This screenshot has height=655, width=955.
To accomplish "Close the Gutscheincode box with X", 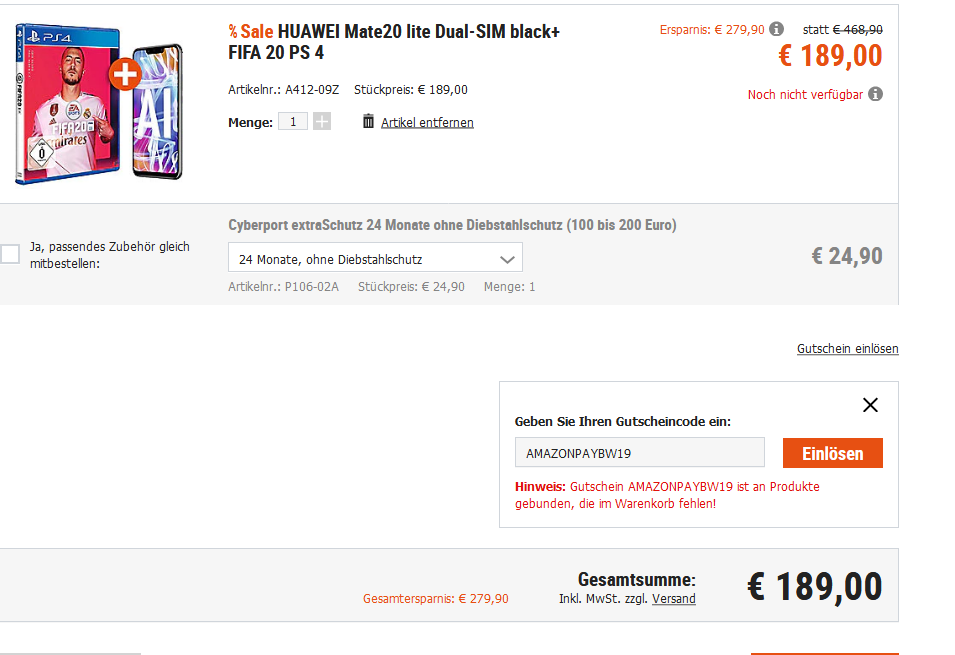I will (870, 405).
